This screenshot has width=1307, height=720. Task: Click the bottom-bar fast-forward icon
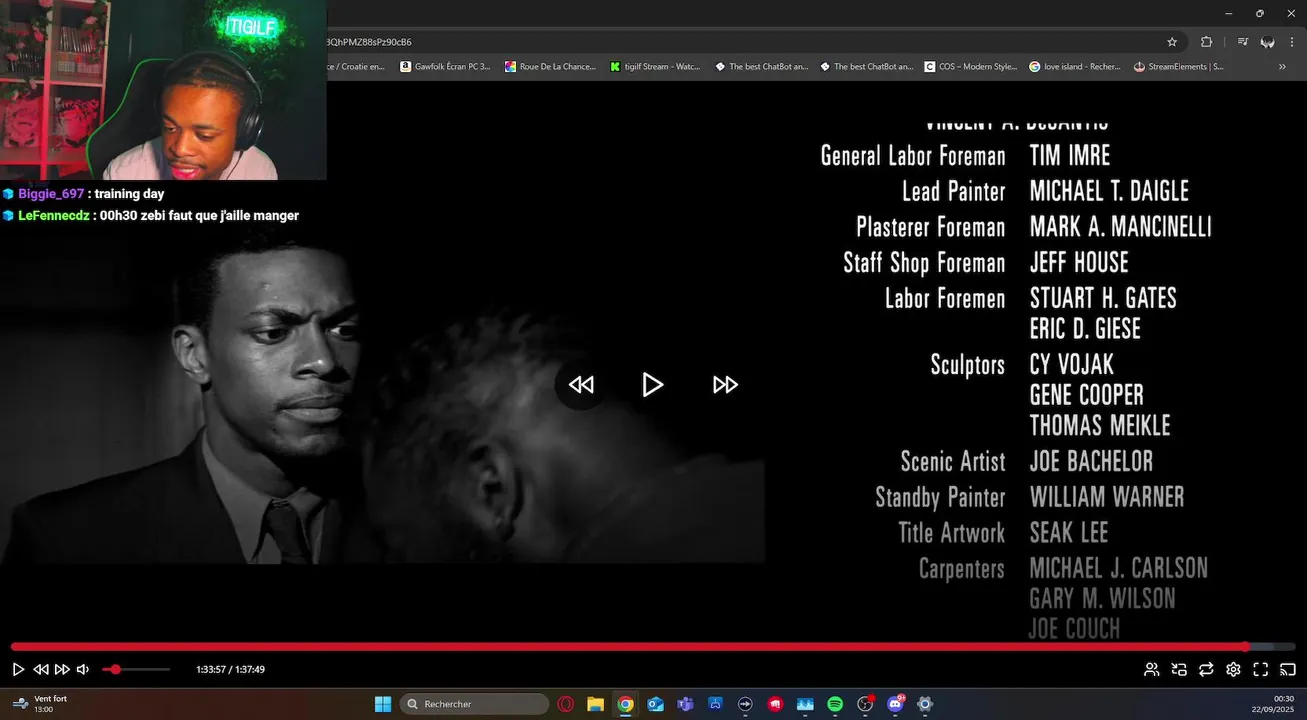[62, 669]
